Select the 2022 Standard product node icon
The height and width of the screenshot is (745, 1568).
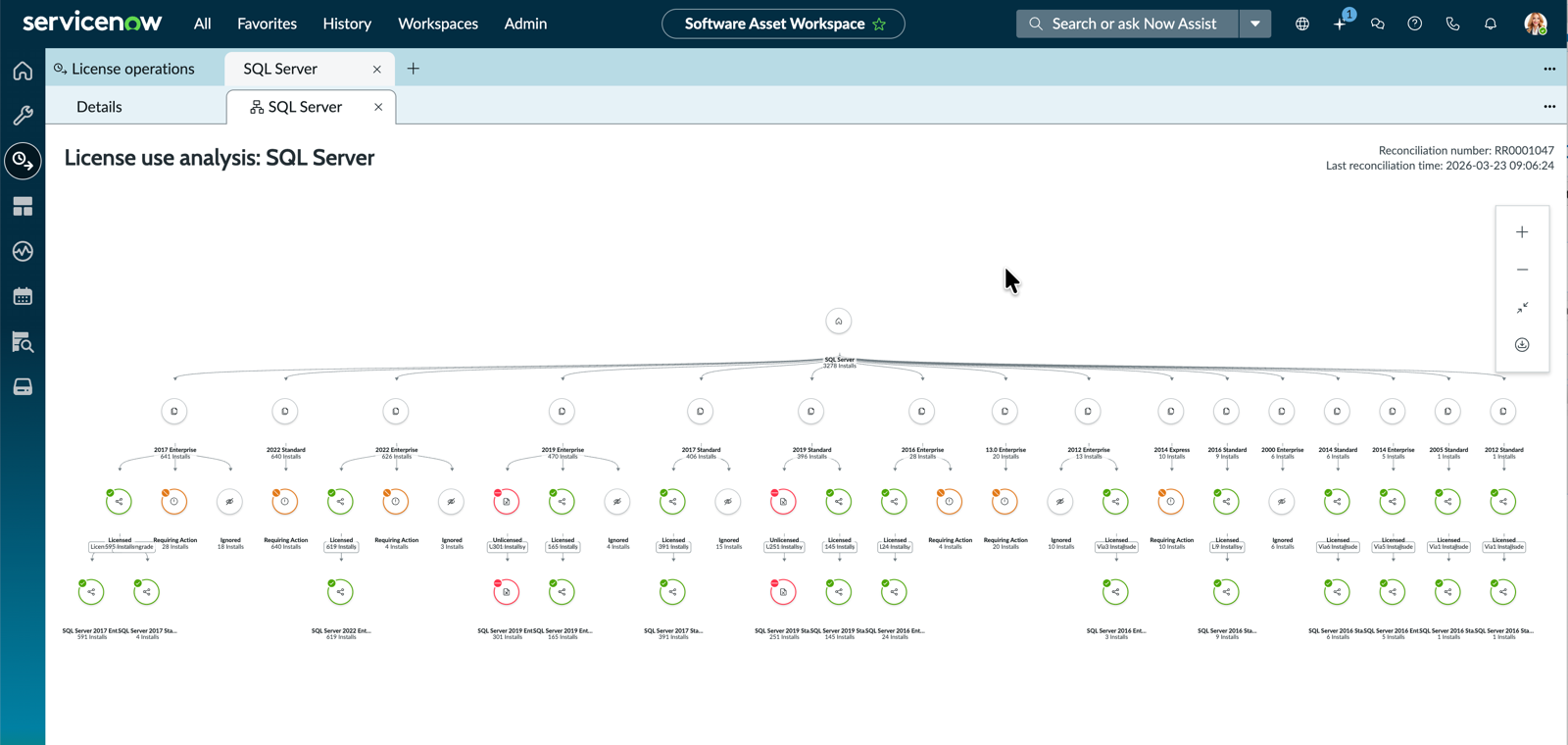point(285,412)
